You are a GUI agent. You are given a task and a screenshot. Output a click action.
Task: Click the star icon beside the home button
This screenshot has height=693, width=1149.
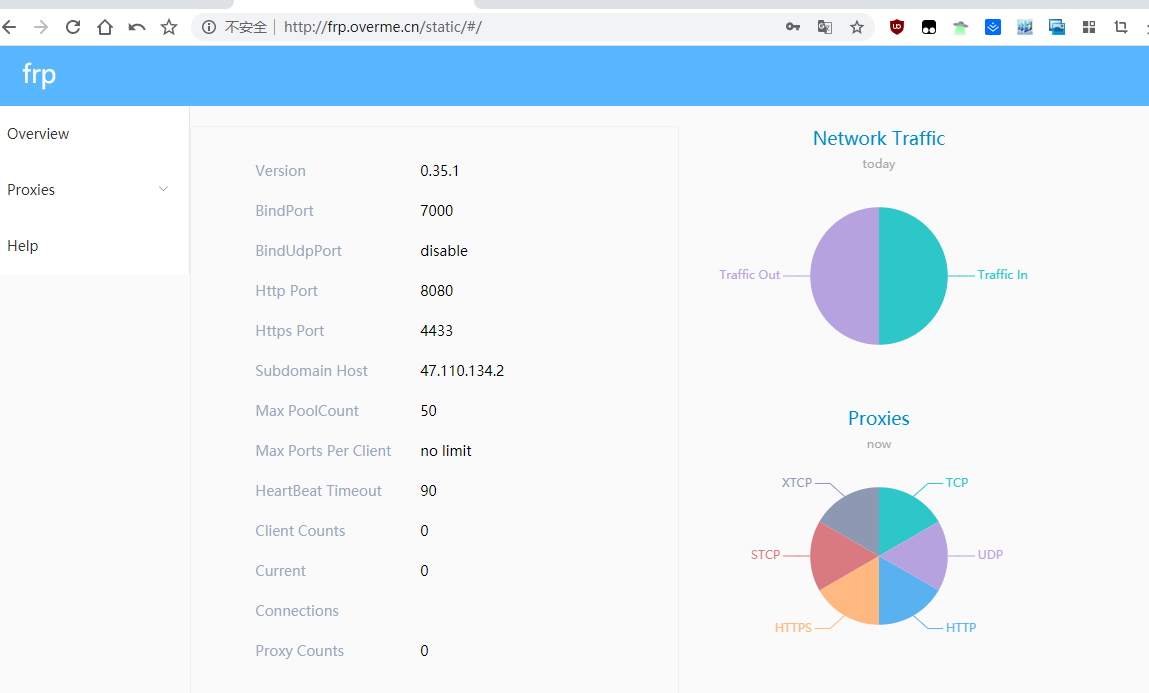pyautogui.click(x=169, y=27)
